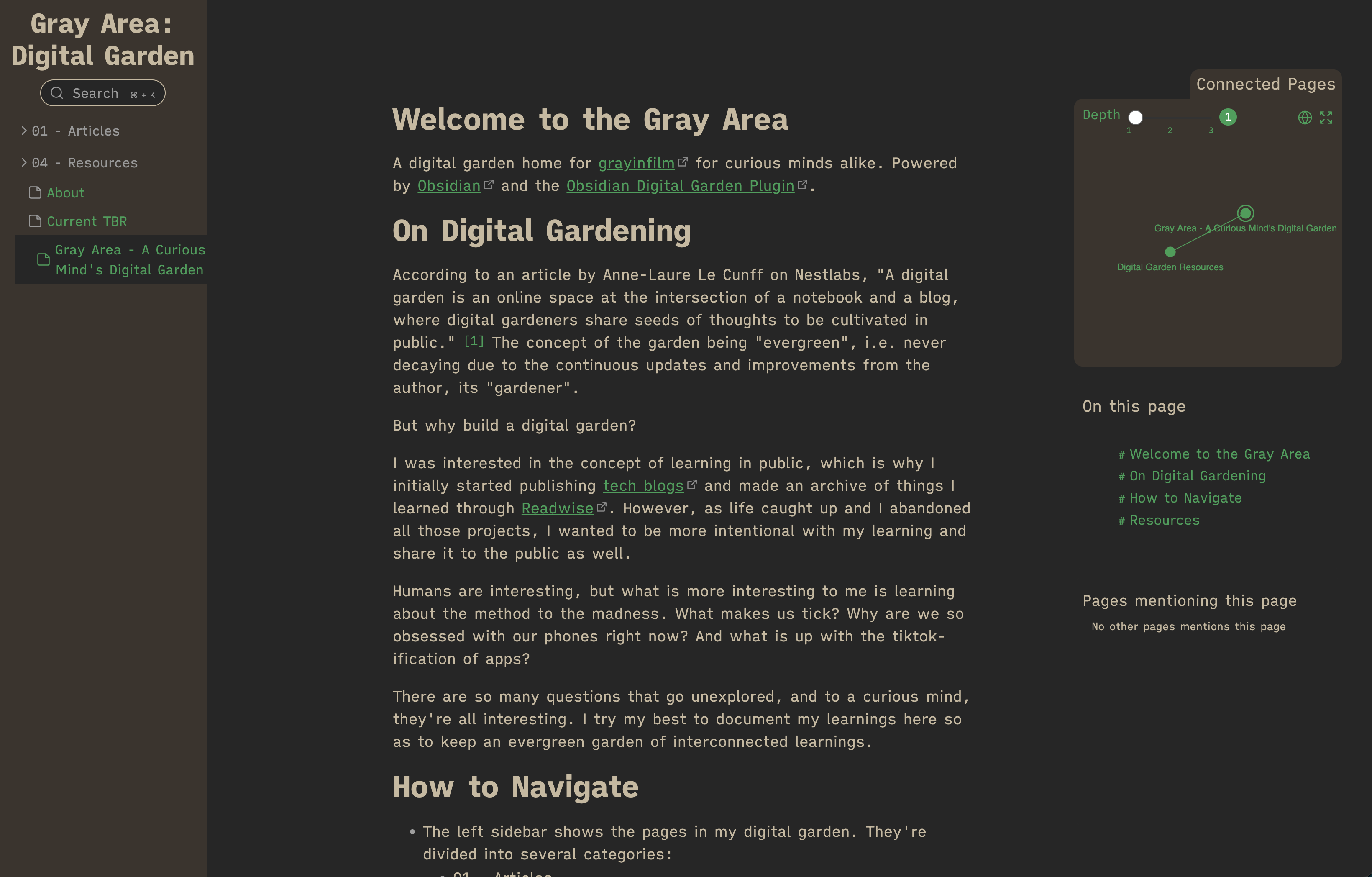Click the About page file icon
The image size is (1372, 877).
click(x=35, y=192)
